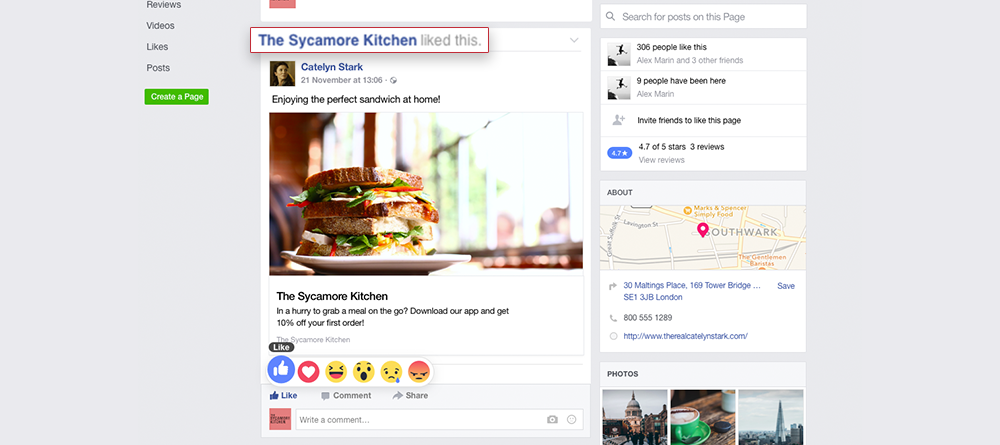Open the green coffee cup photo thumbnail

tap(703, 418)
